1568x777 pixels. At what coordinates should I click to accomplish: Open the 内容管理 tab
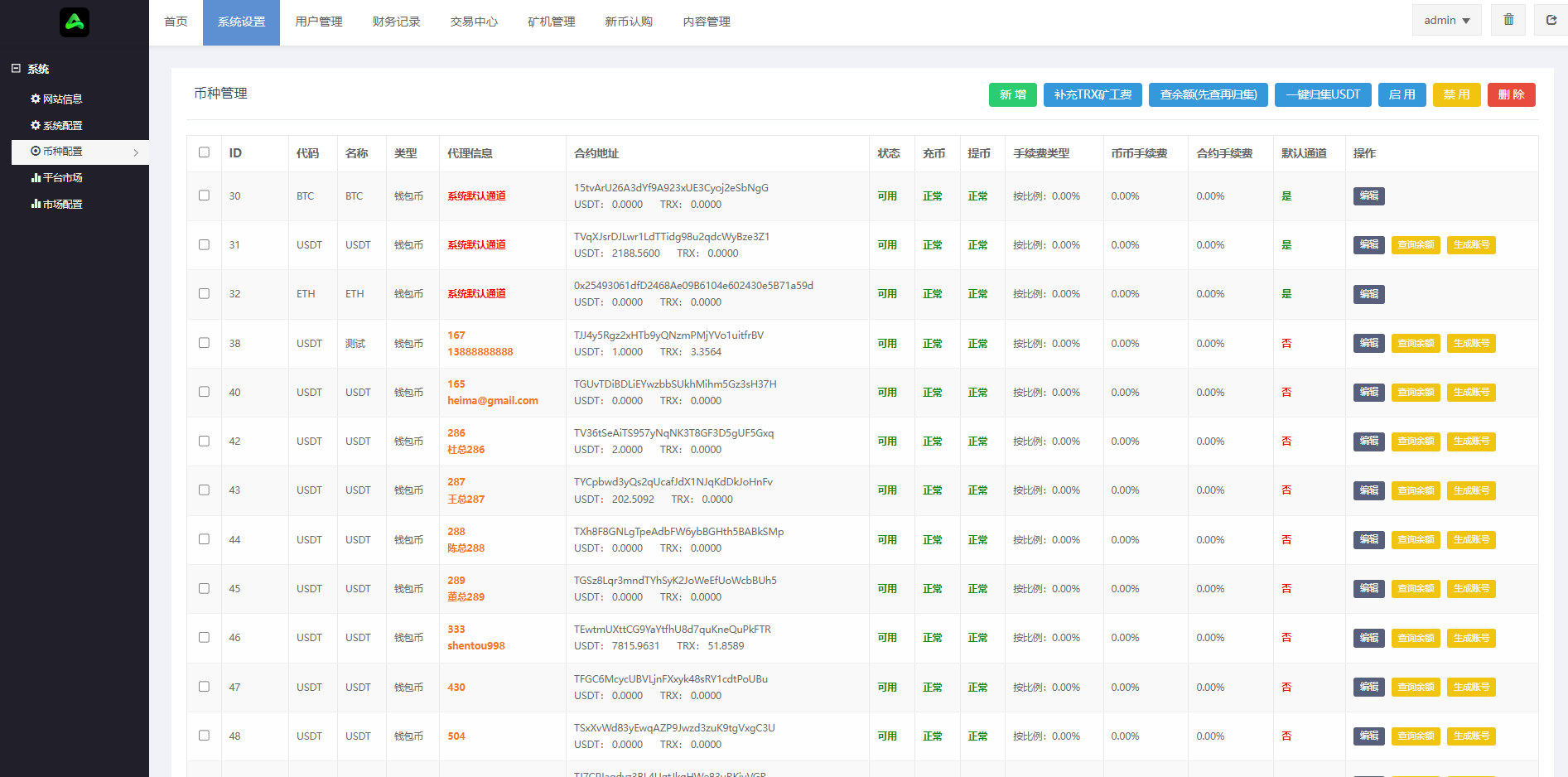pos(707,22)
